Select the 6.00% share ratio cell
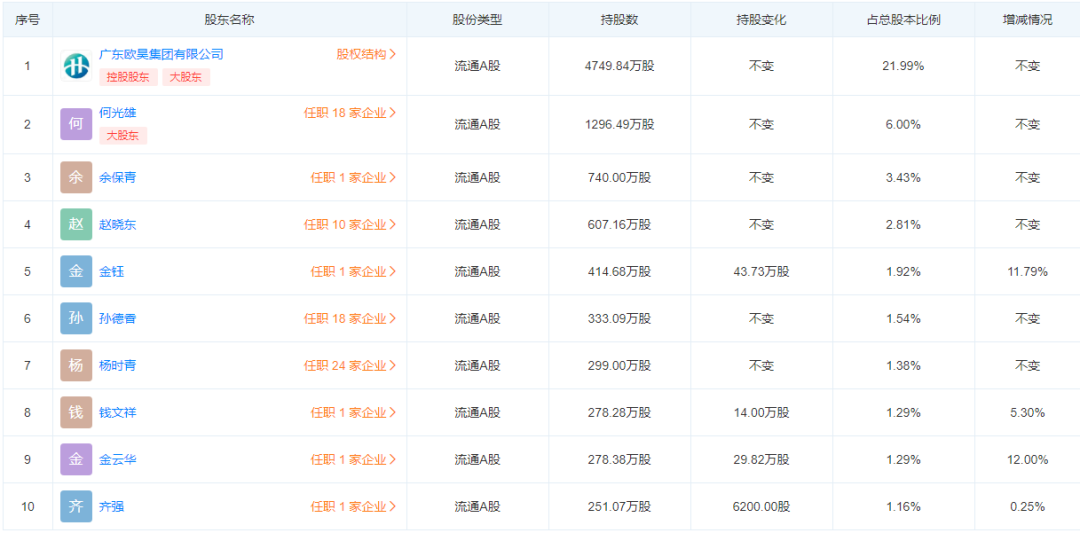Screen dimensions: 1080x533 coord(903,125)
